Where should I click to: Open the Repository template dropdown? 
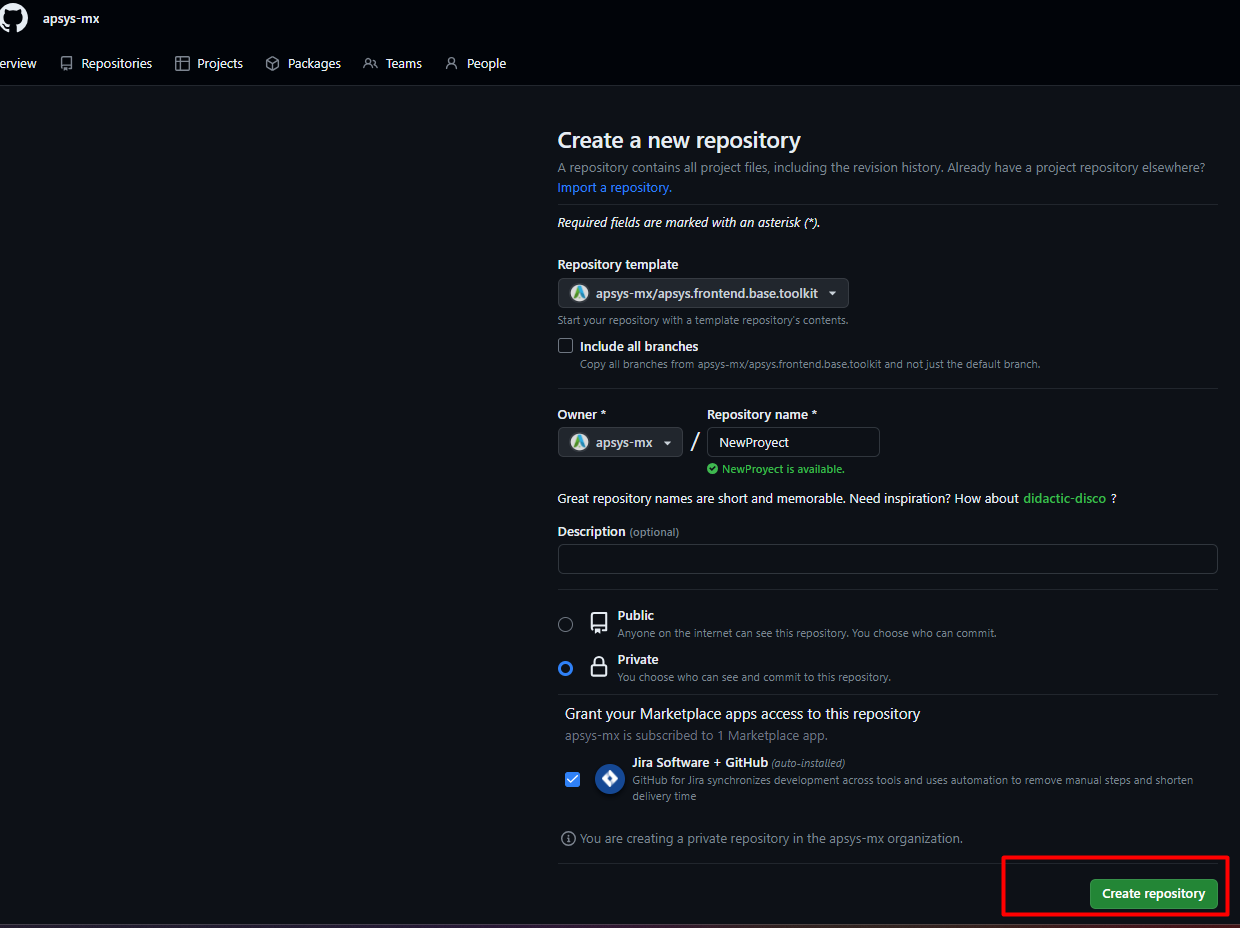coord(703,293)
